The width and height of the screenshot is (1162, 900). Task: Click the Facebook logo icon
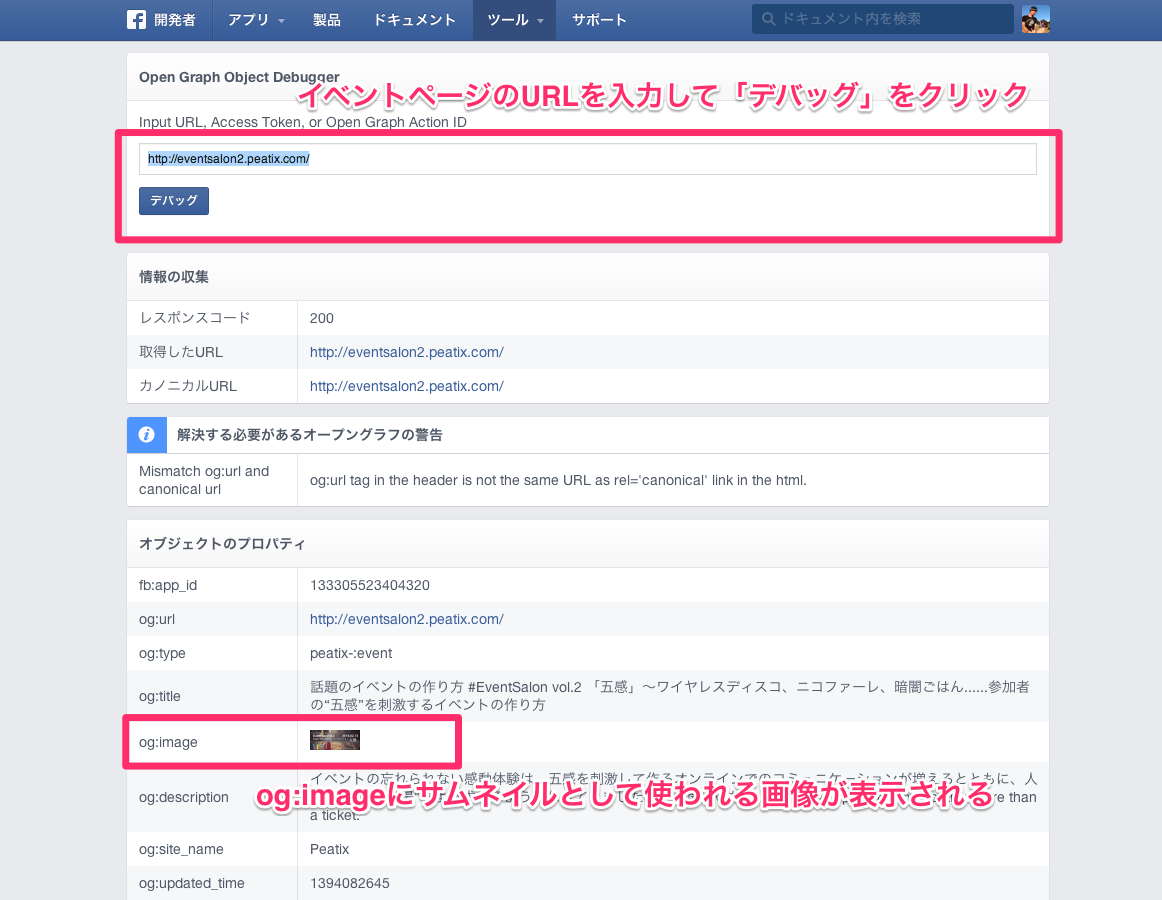(x=136, y=20)
